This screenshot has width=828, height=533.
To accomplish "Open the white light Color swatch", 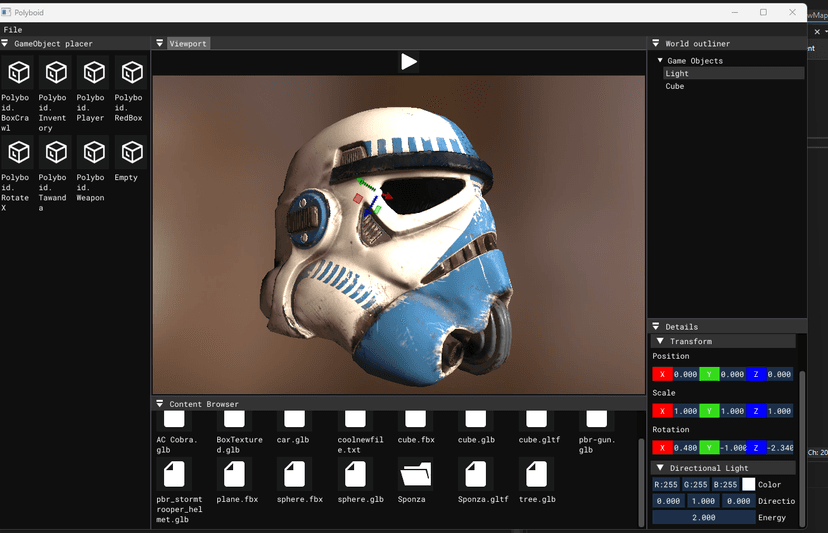I will point(748,485).
